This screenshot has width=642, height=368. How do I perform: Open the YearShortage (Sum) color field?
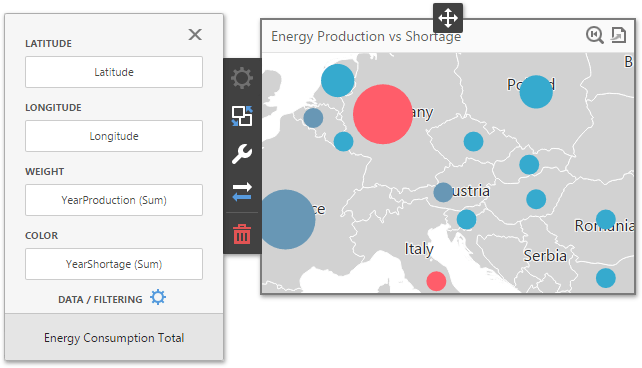point(114,264)
